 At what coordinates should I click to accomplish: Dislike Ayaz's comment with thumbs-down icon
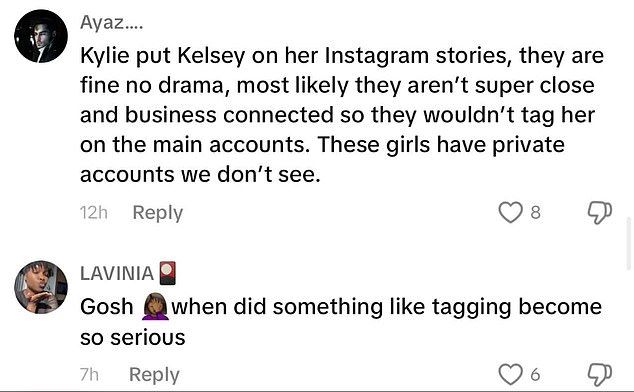click(x=599, y=213)
